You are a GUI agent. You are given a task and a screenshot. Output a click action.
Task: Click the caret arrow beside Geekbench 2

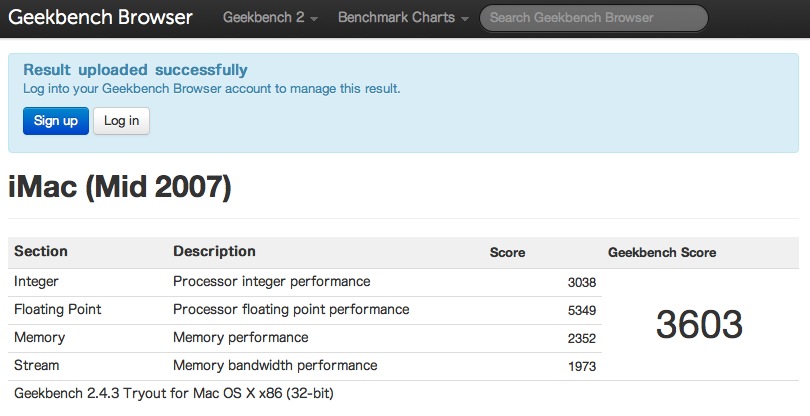click(314, 19)
